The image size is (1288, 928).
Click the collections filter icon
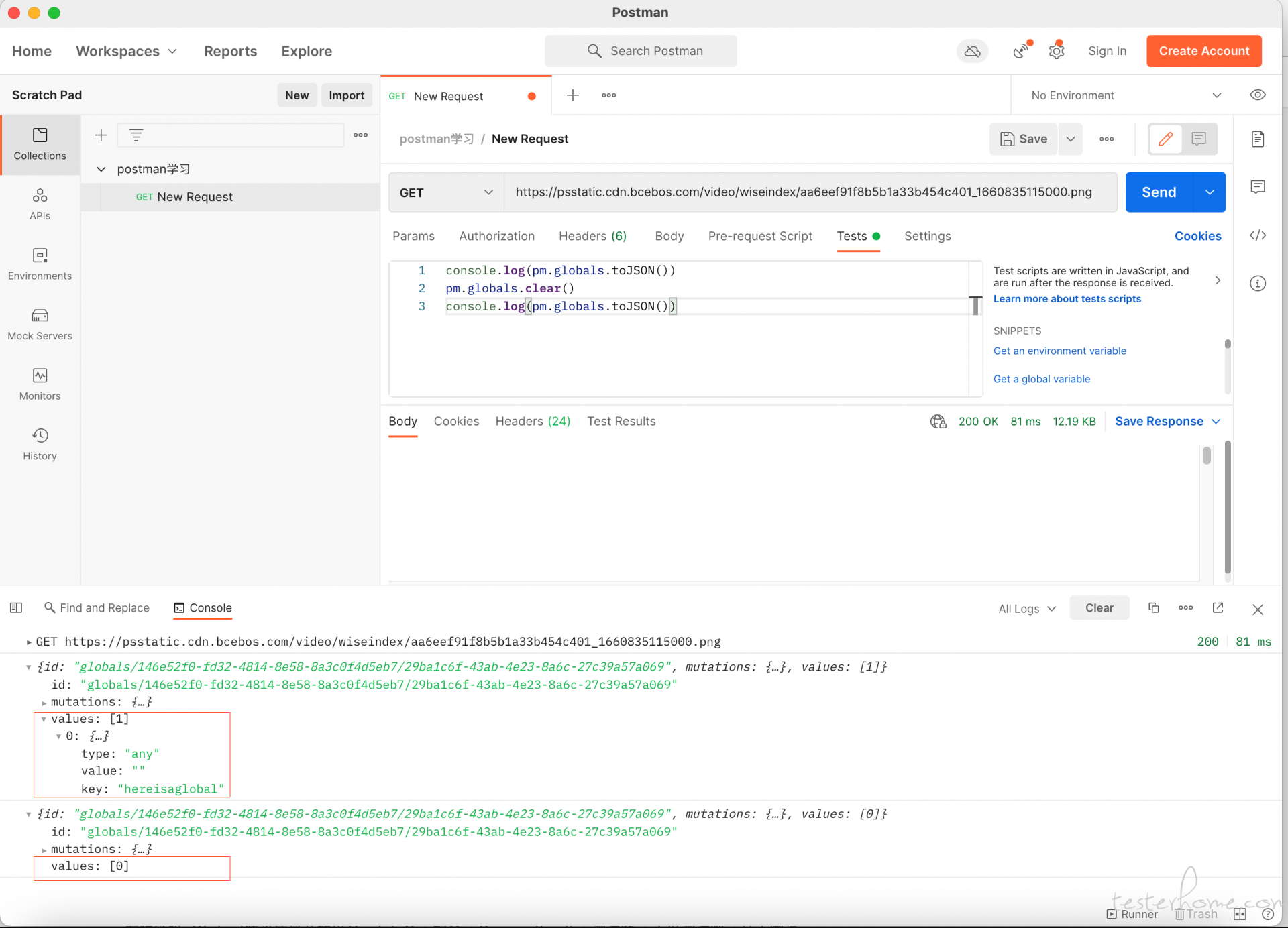coord(136,135)
